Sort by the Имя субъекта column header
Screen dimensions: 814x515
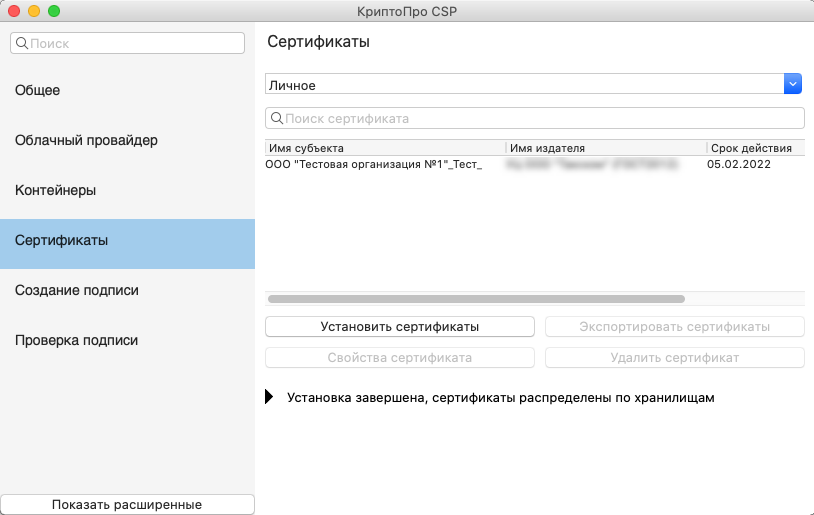click(x=385, y=148)
